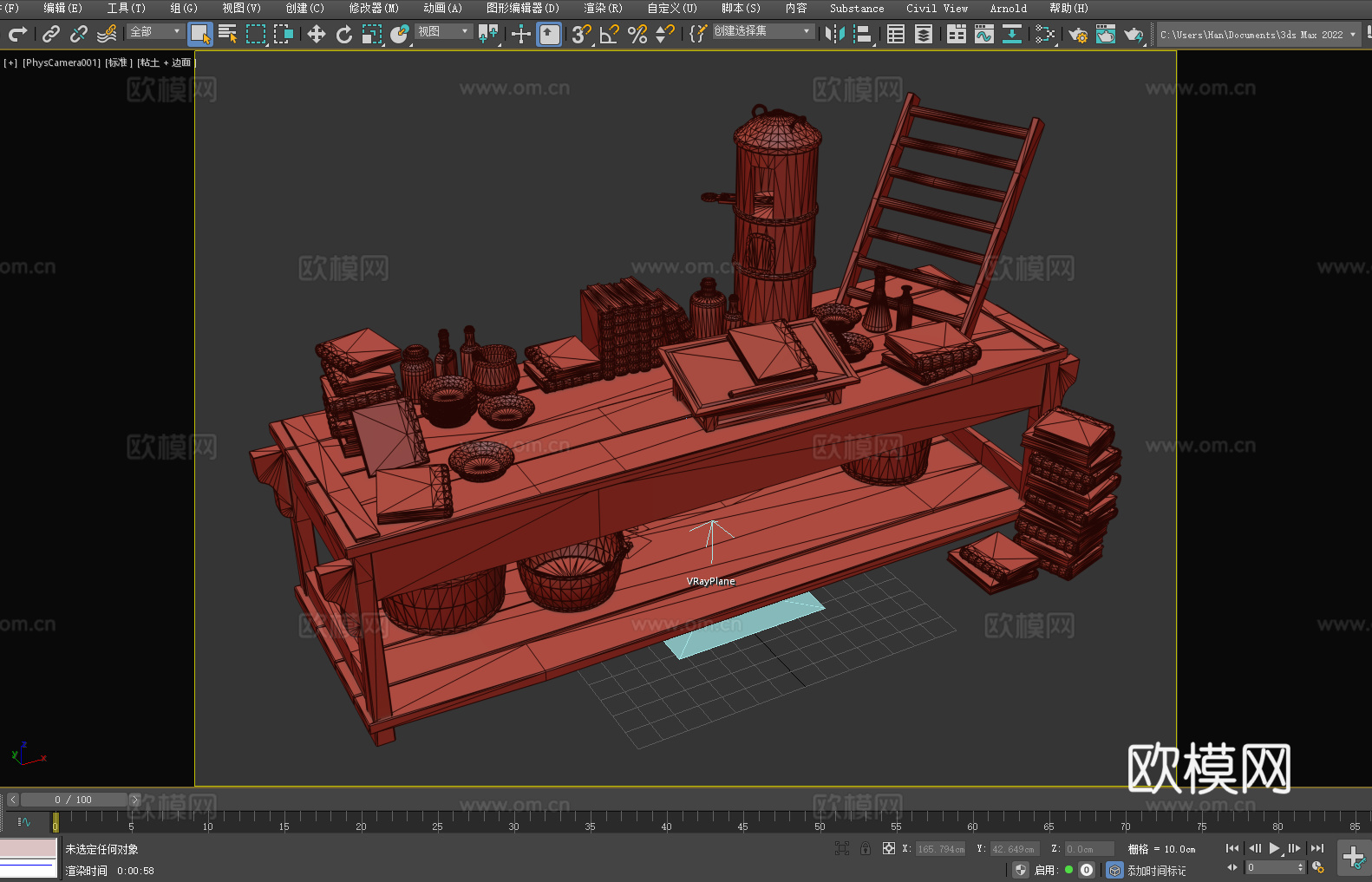1372x882 pixels.
Task: Click the Mirror tool icon
Action: pyautogui.click(x=835, y=34)
